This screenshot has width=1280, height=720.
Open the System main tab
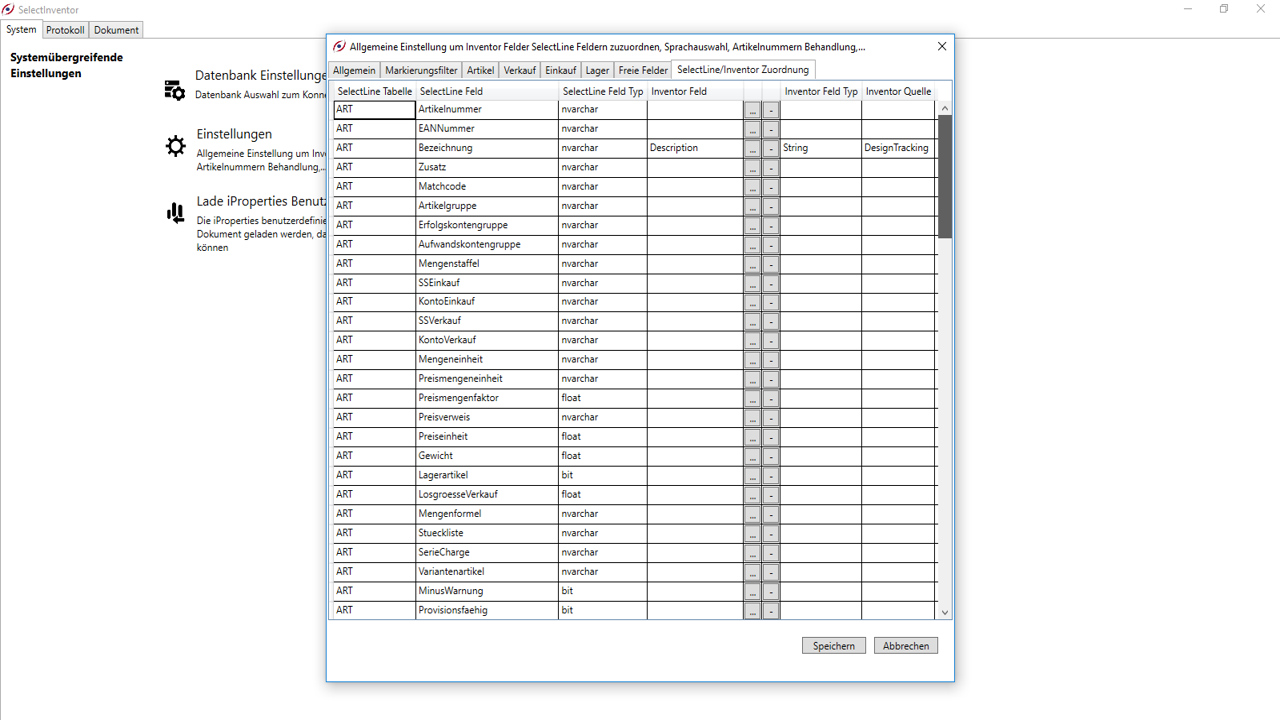pyautogui.click(x=21, y=30)
